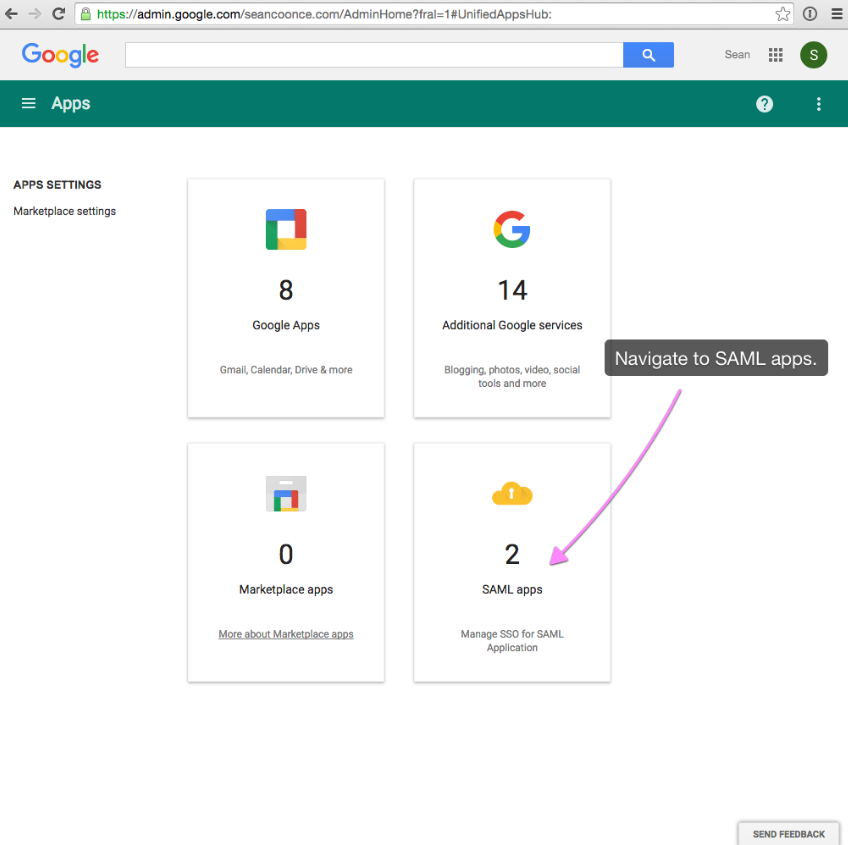This screenshot has height=845, width=848.
Task: Click 'Gmail, Calendar, Drive & more' text
Action: (286, 369)
